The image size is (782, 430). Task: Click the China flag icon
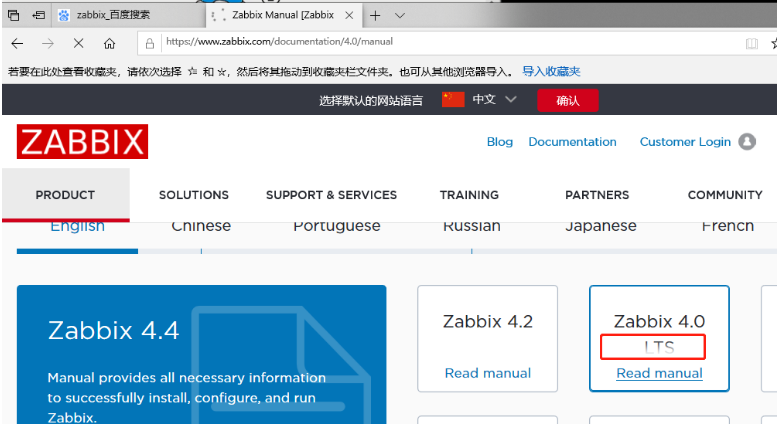click(x=453, y=99)
